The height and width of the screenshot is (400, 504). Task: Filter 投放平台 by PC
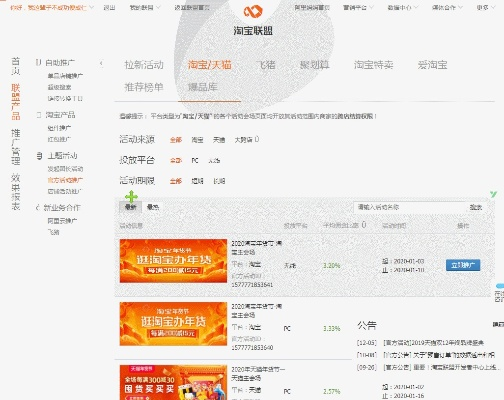pyautogui.click(x=195, y=160)
